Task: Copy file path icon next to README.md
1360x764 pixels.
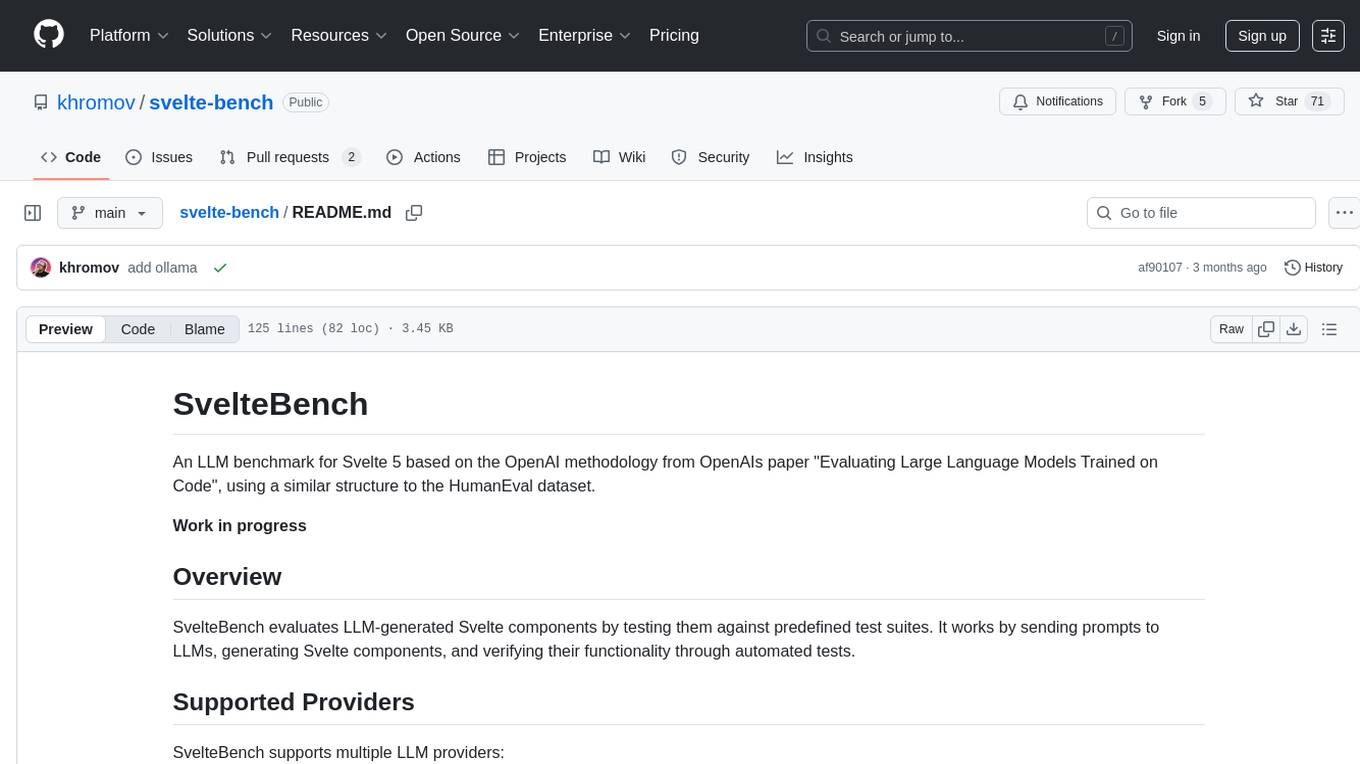Action: (x=414, y=213)
